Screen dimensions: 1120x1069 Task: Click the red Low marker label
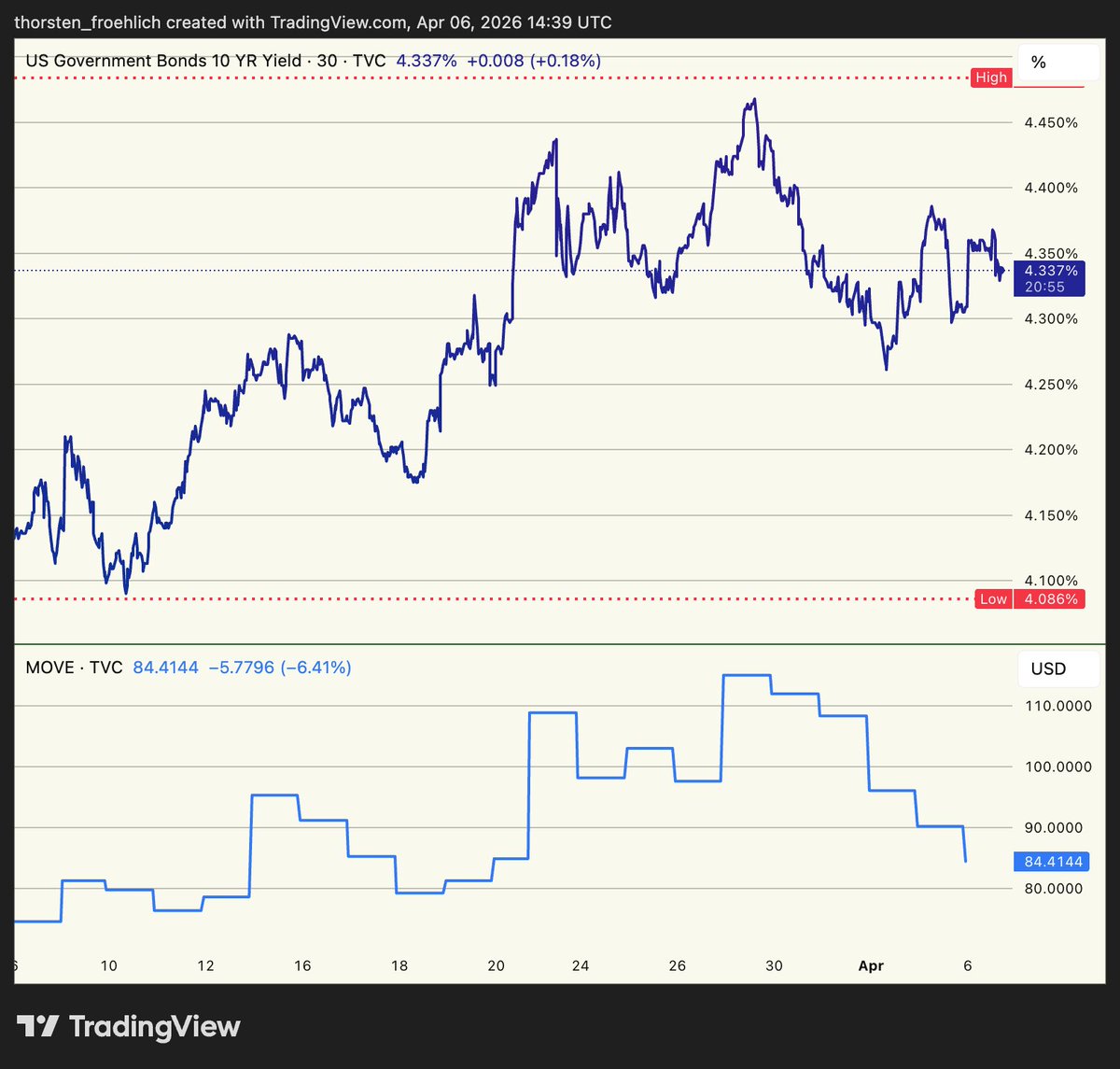[x=992, y=598]
